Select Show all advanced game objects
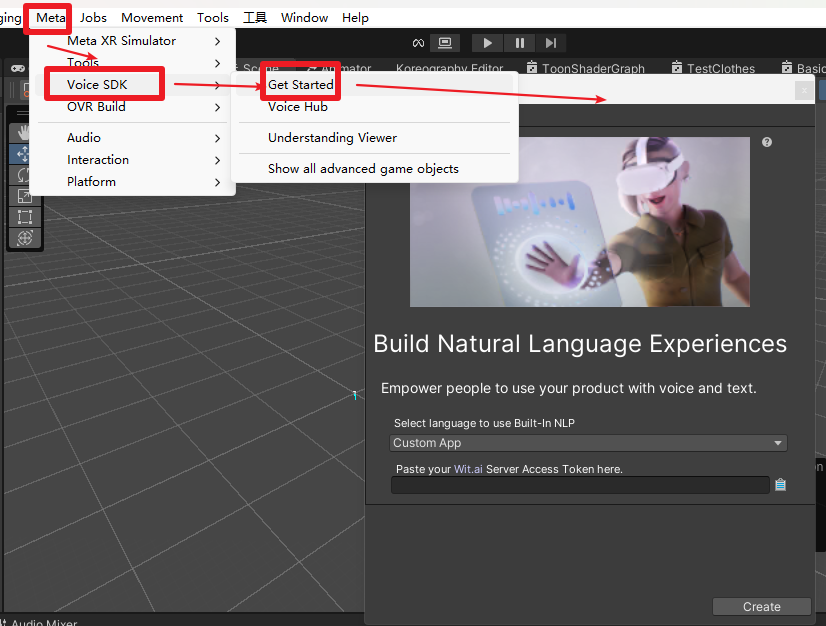Image resolution: width=826 pixels, height=626 pixels. click(x=375, y=169)
